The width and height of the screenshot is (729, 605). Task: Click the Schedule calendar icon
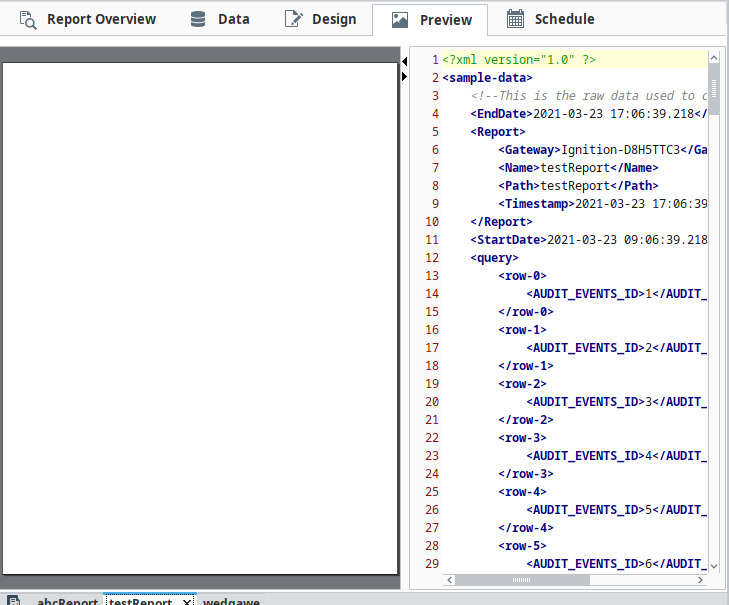click(515, 19)
